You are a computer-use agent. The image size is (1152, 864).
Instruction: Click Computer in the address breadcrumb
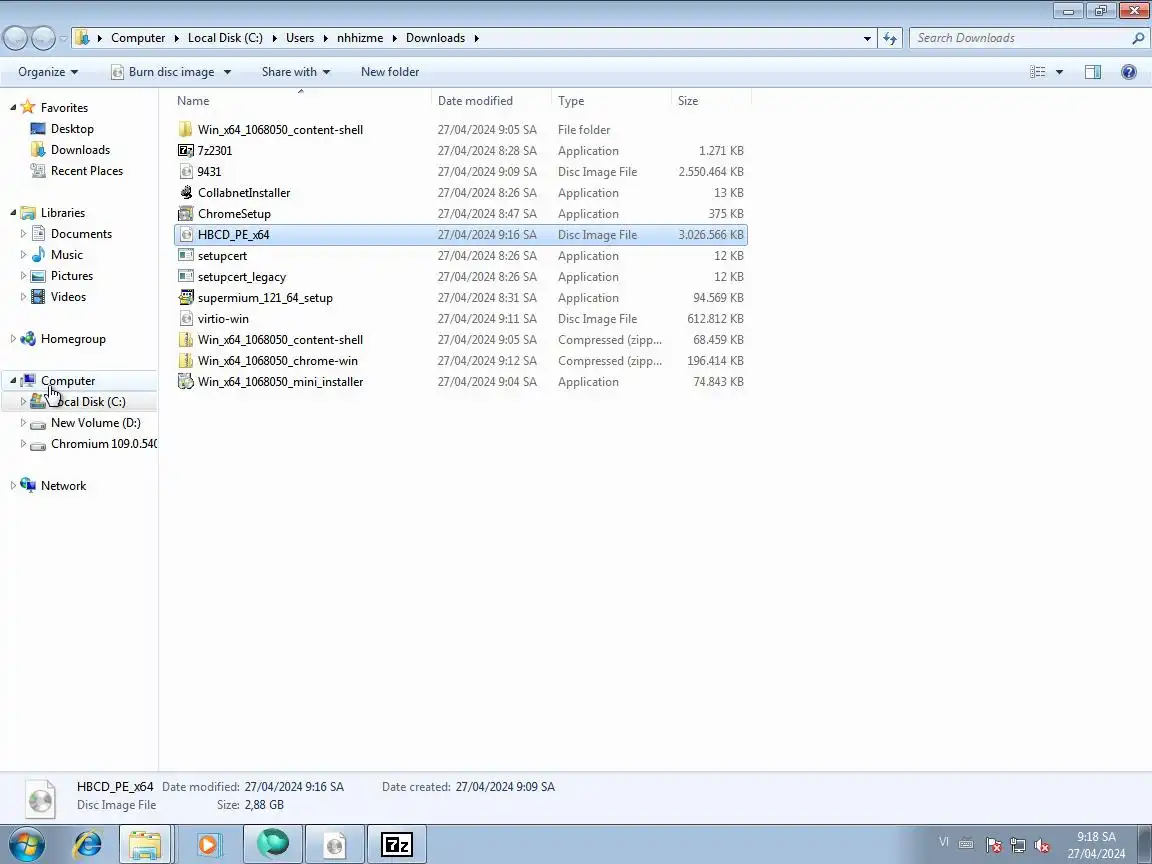138,38
